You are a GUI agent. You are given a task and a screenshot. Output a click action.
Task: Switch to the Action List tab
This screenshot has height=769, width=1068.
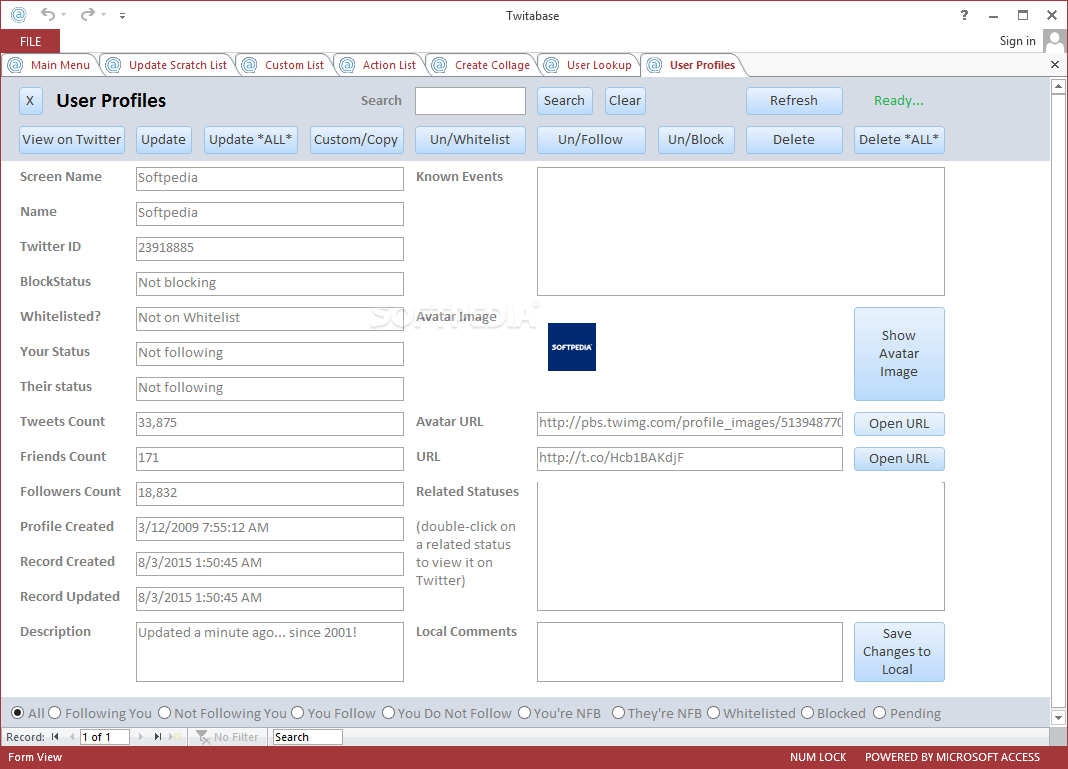[x=379, y=65]
